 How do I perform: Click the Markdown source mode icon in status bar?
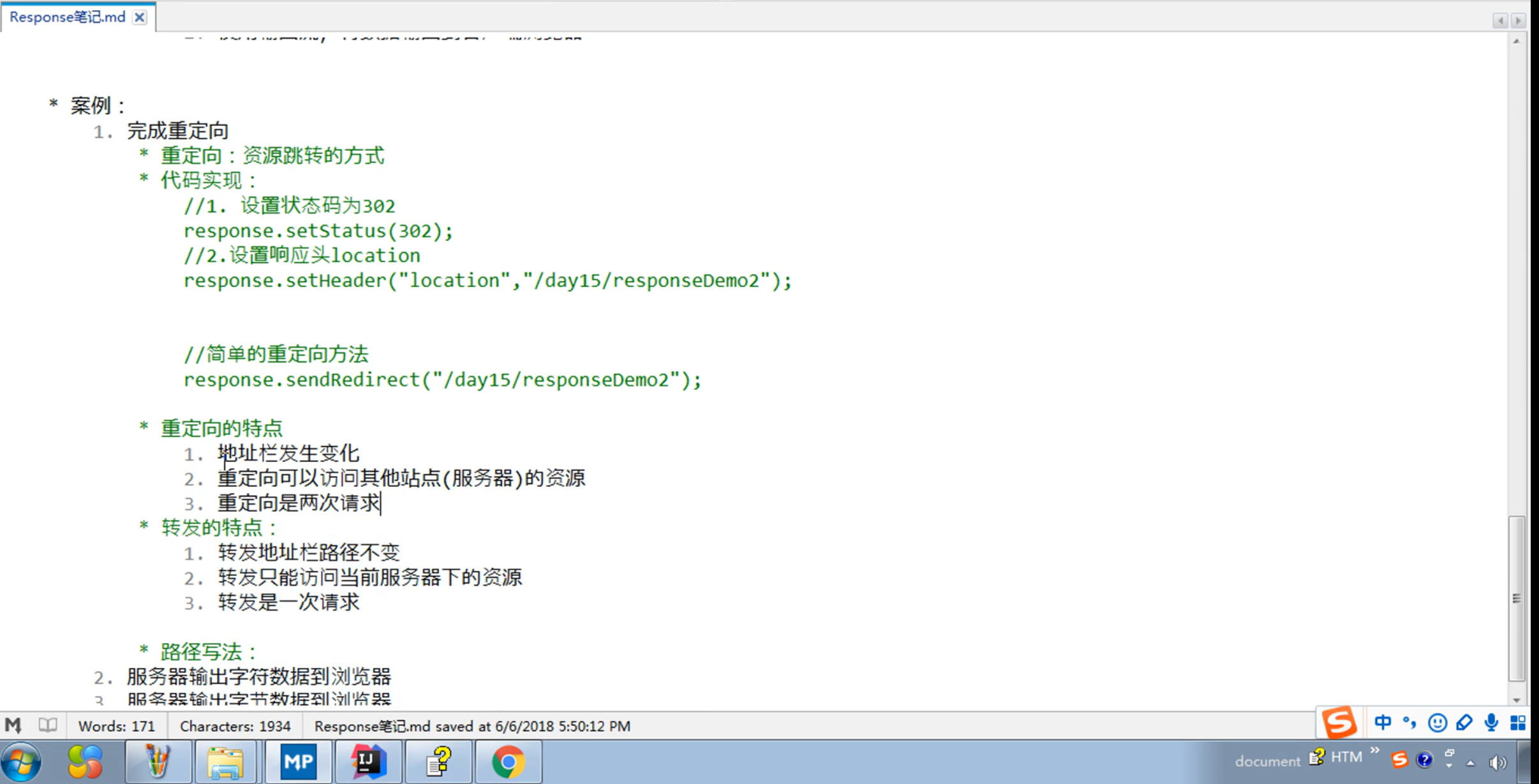[x=12, y=725]
